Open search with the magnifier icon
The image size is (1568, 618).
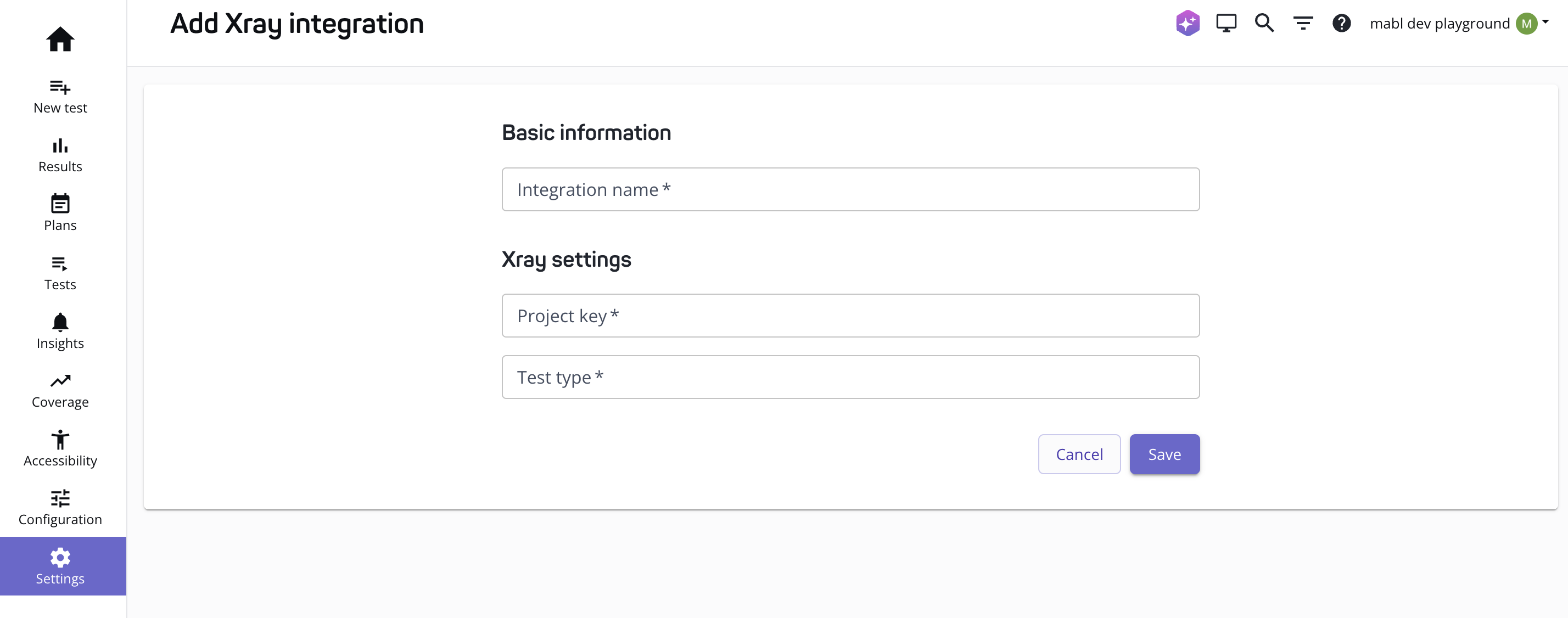point(1264,23)
